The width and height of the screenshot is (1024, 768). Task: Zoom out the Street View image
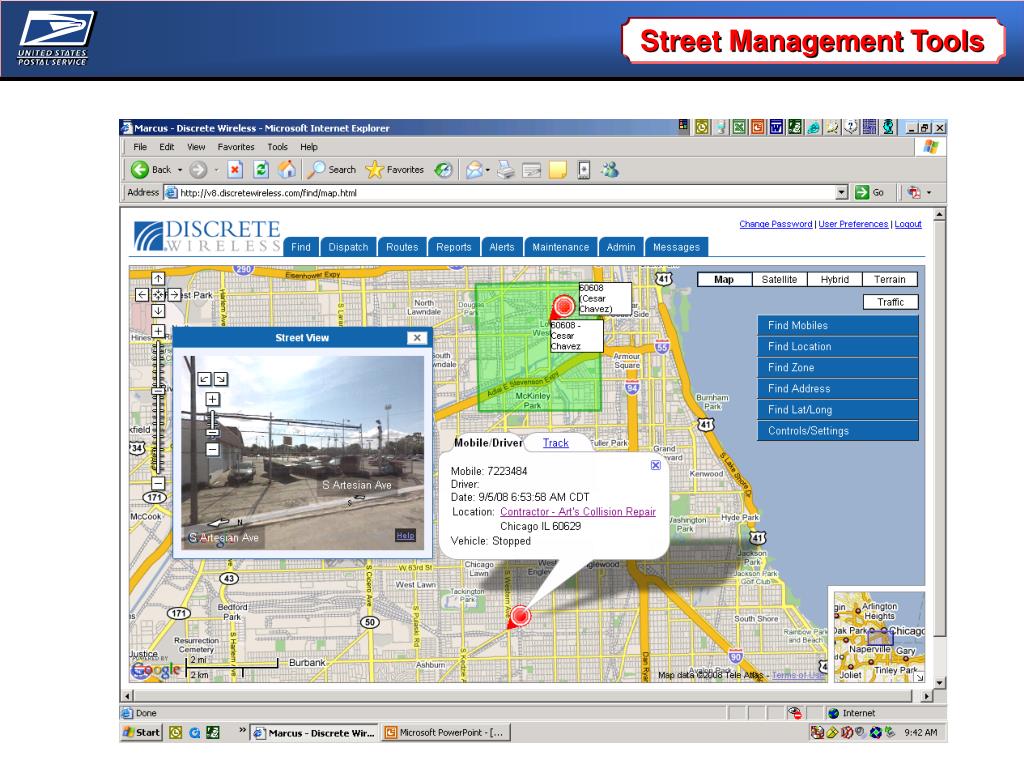click(212, 449)
